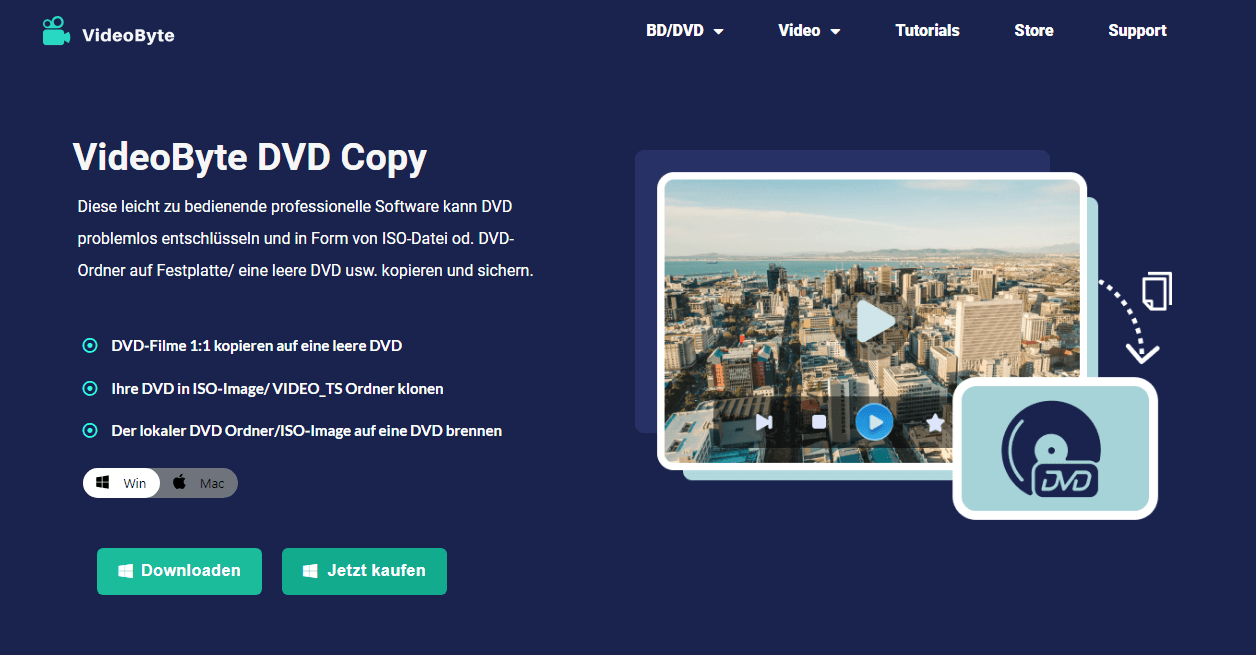Viewport: 1256px width, 655px height.
Task: Click the Windows icon on Jetzt kaufen button
Action: 310,571
